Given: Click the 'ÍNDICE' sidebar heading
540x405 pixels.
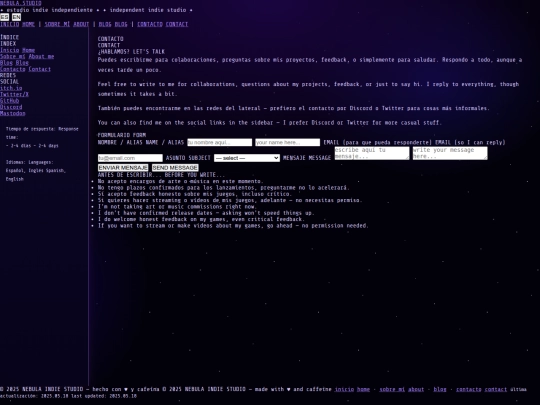Looking at the screenshot, I should pos(10,37).
